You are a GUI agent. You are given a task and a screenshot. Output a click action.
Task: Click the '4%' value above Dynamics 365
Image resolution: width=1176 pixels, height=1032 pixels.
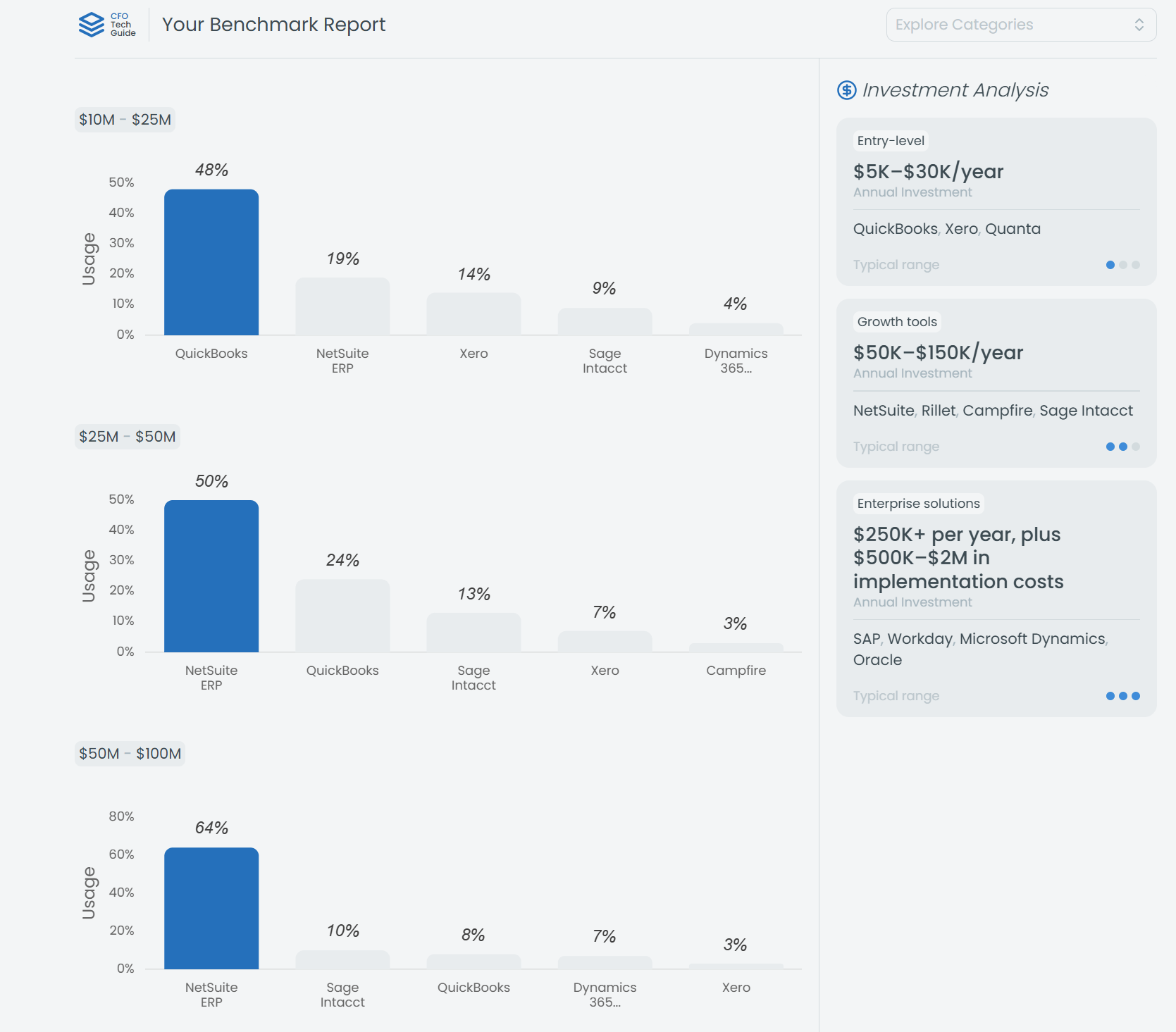click(x=735, y=304)
